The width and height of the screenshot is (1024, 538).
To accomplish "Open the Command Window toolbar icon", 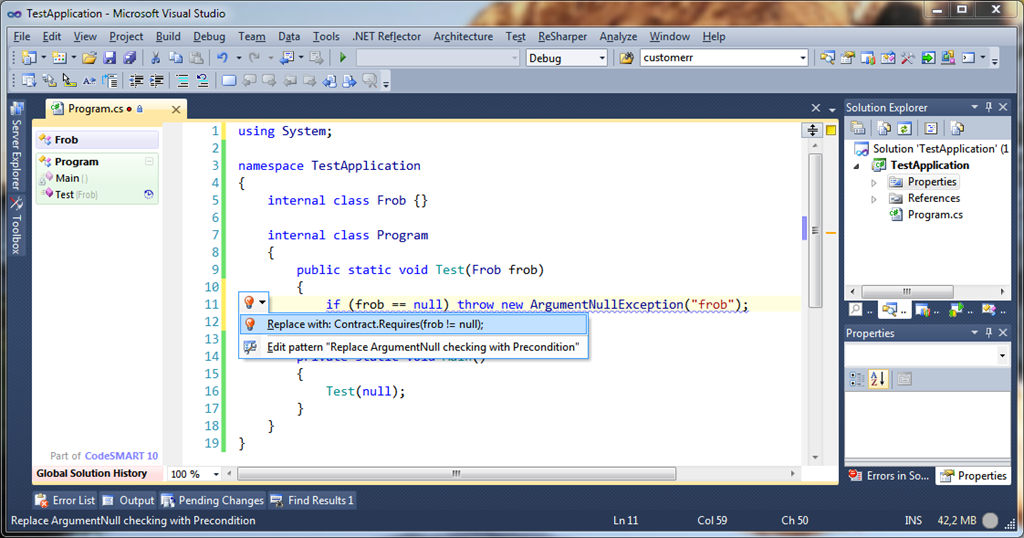I will (x=968, y=57).
